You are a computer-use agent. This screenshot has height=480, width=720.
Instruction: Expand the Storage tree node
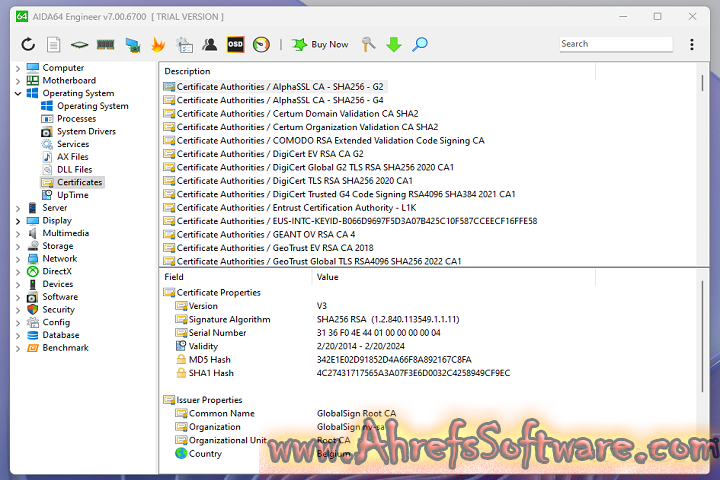click(18, 246)
